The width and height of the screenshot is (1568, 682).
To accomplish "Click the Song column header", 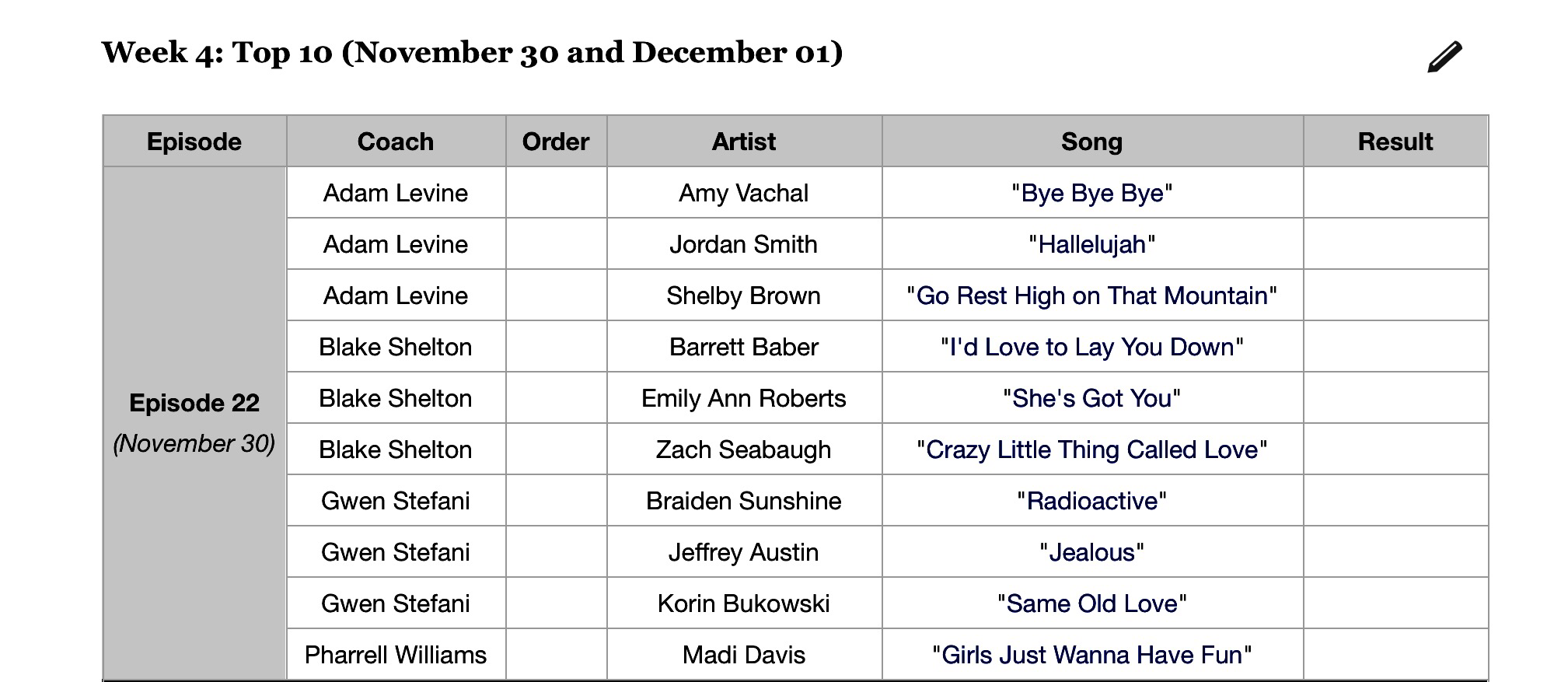I will (1091, 142).
